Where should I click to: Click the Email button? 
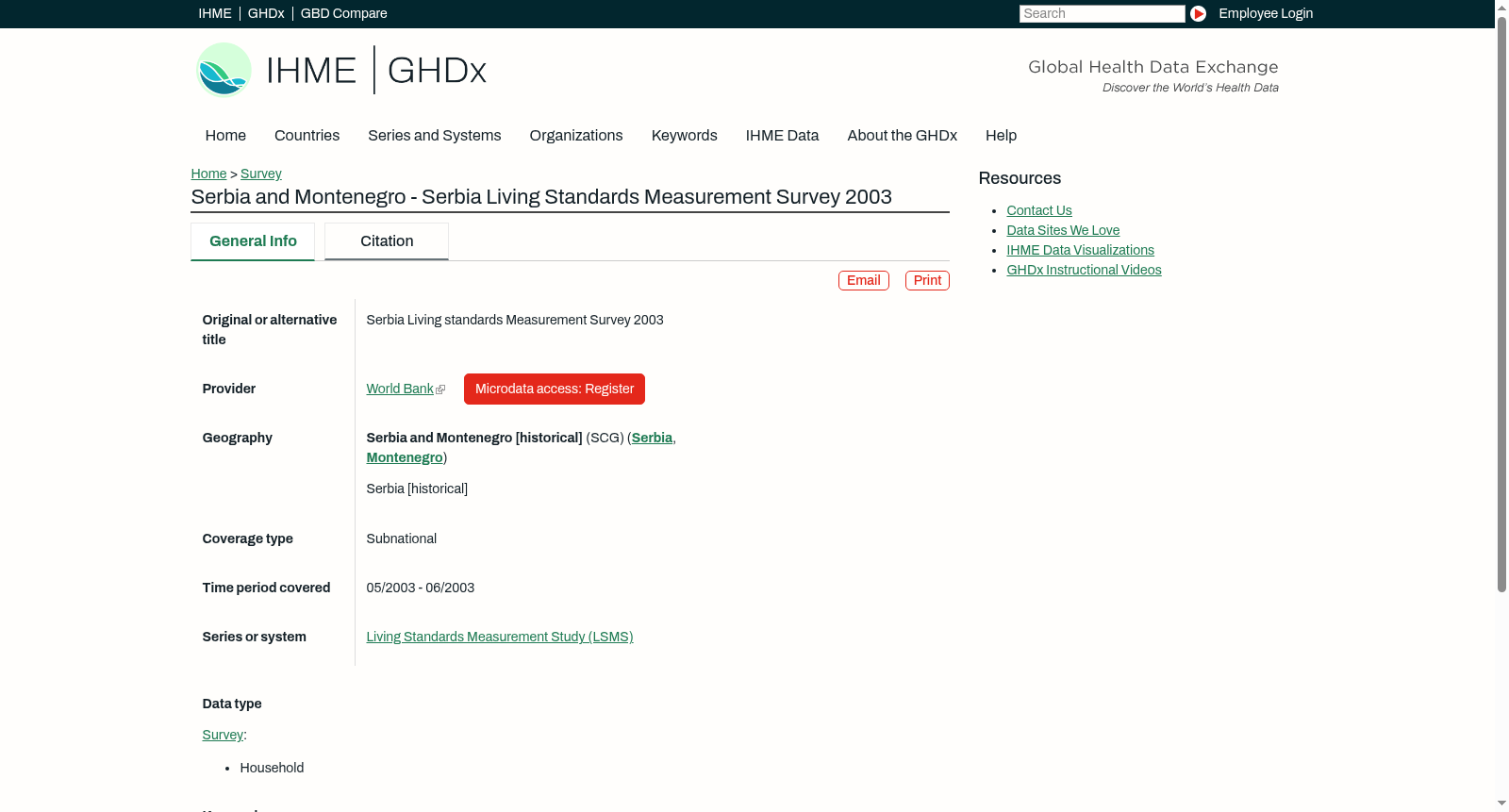(x=864, y=281)
